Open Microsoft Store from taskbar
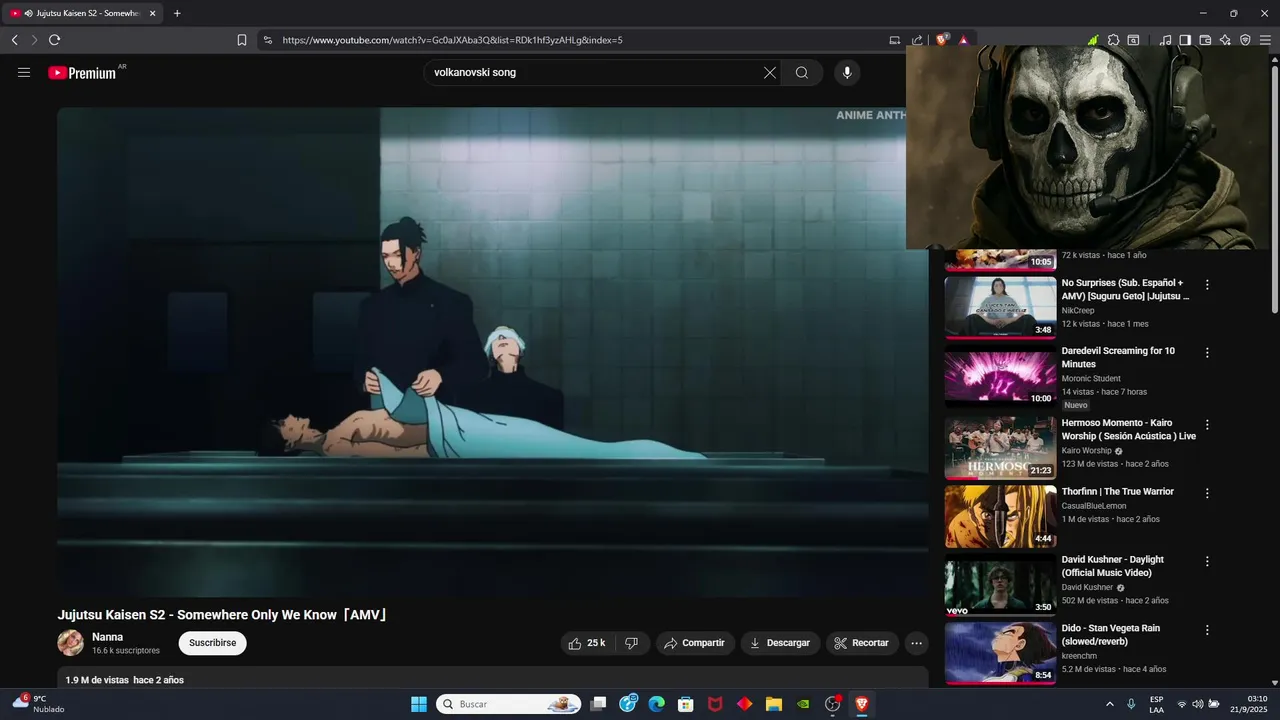 point(685,704)
